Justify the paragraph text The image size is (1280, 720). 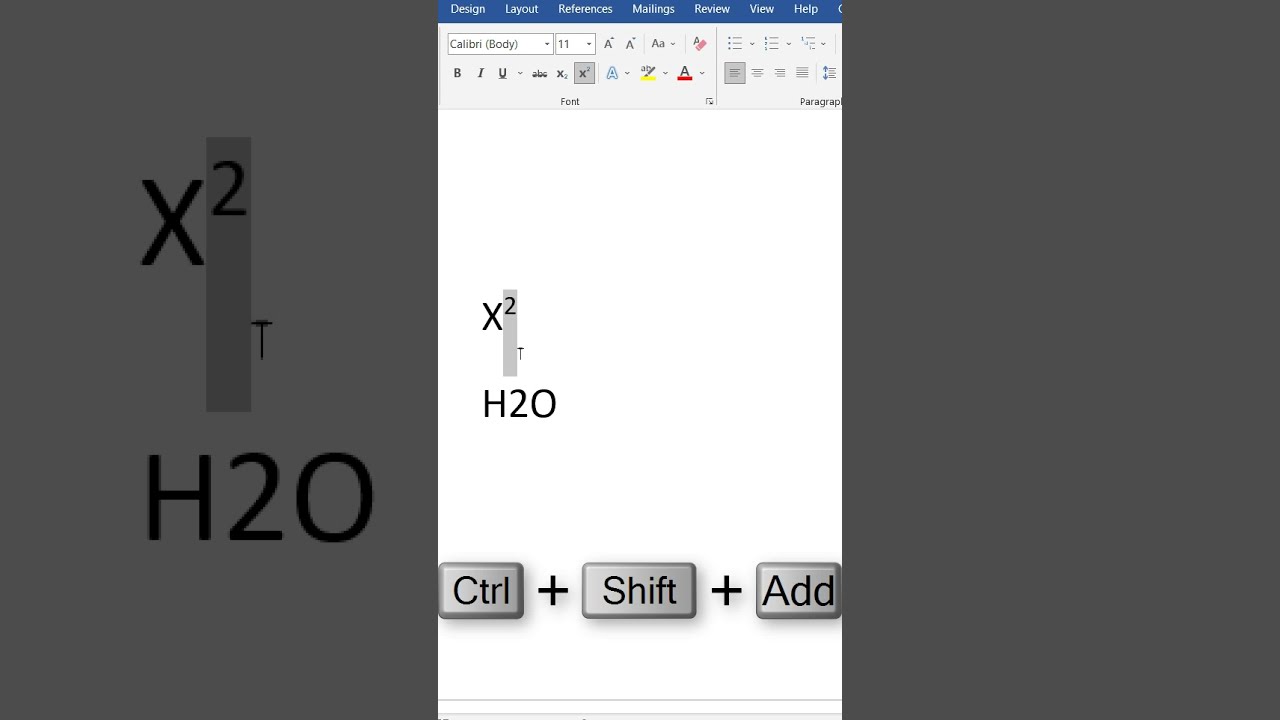click(x=802, y=73)
